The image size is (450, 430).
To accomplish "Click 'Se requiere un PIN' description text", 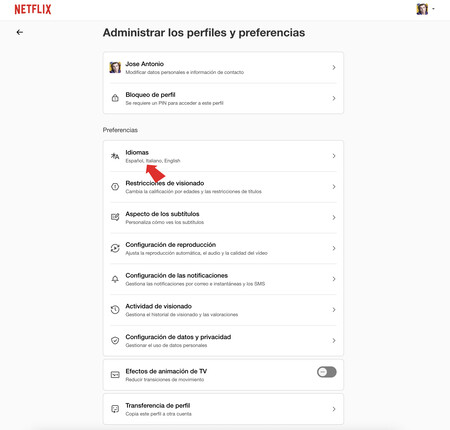I will coord(174,103).
